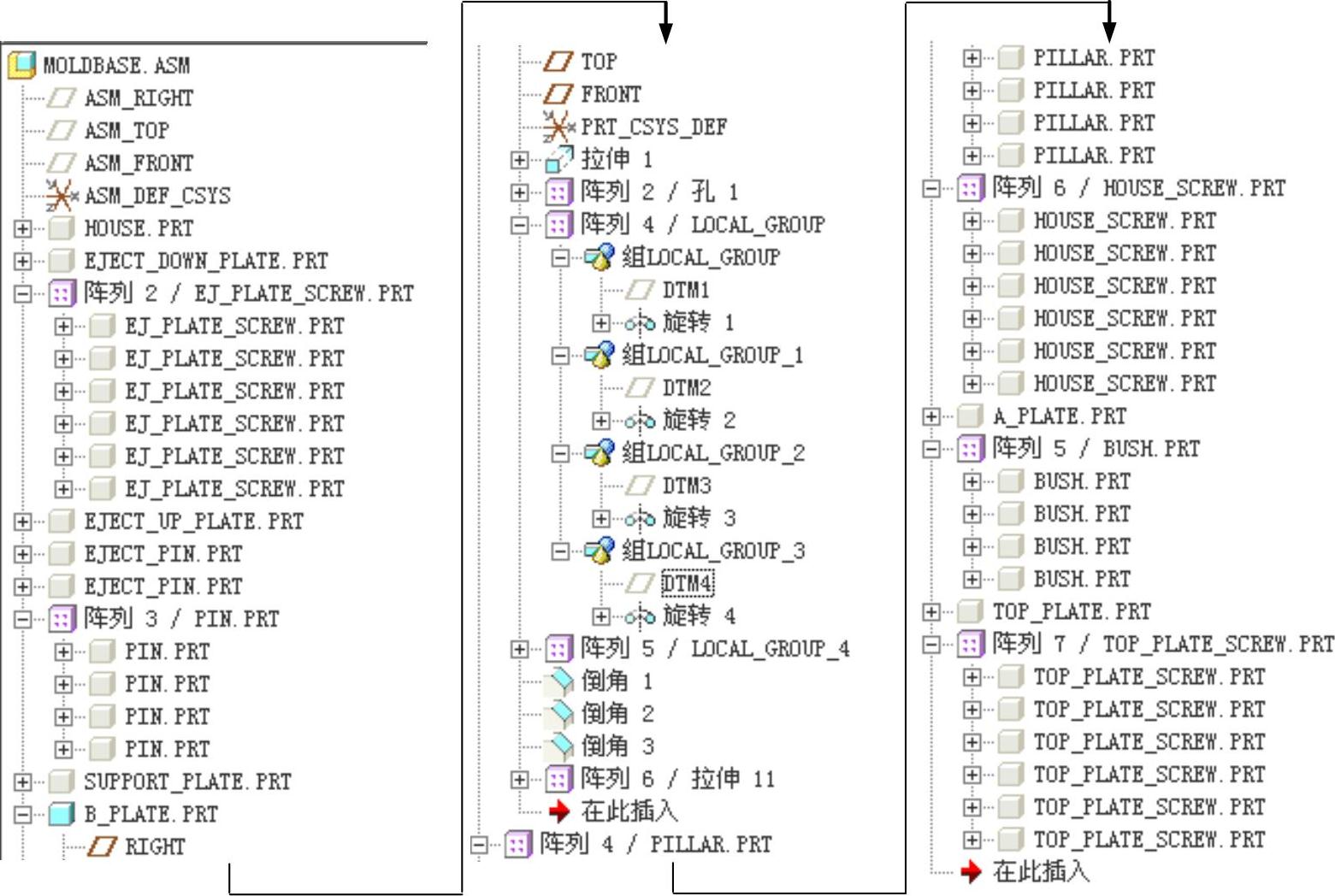
Task: Click the red insert-here arrow below TOP_PLATE_SCREW.PRT list
Action: [971, 871]
